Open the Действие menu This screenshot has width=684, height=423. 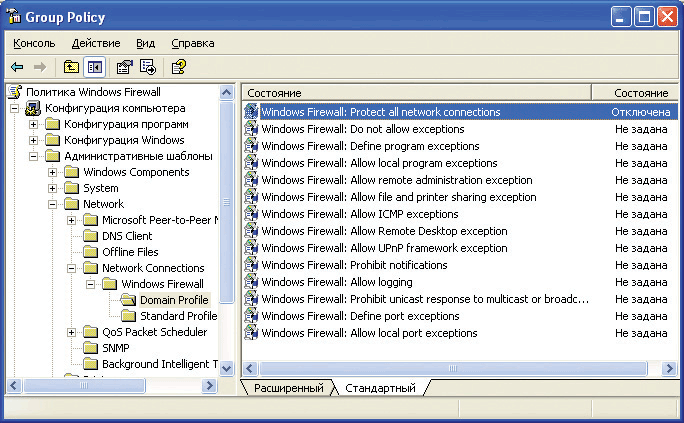pyautogui.click(x=96, y=43)
